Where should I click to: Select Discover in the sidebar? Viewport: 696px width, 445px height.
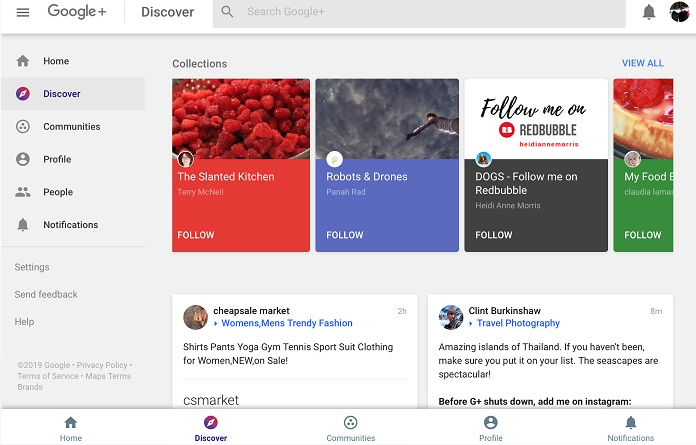click(x=73, y=94)
